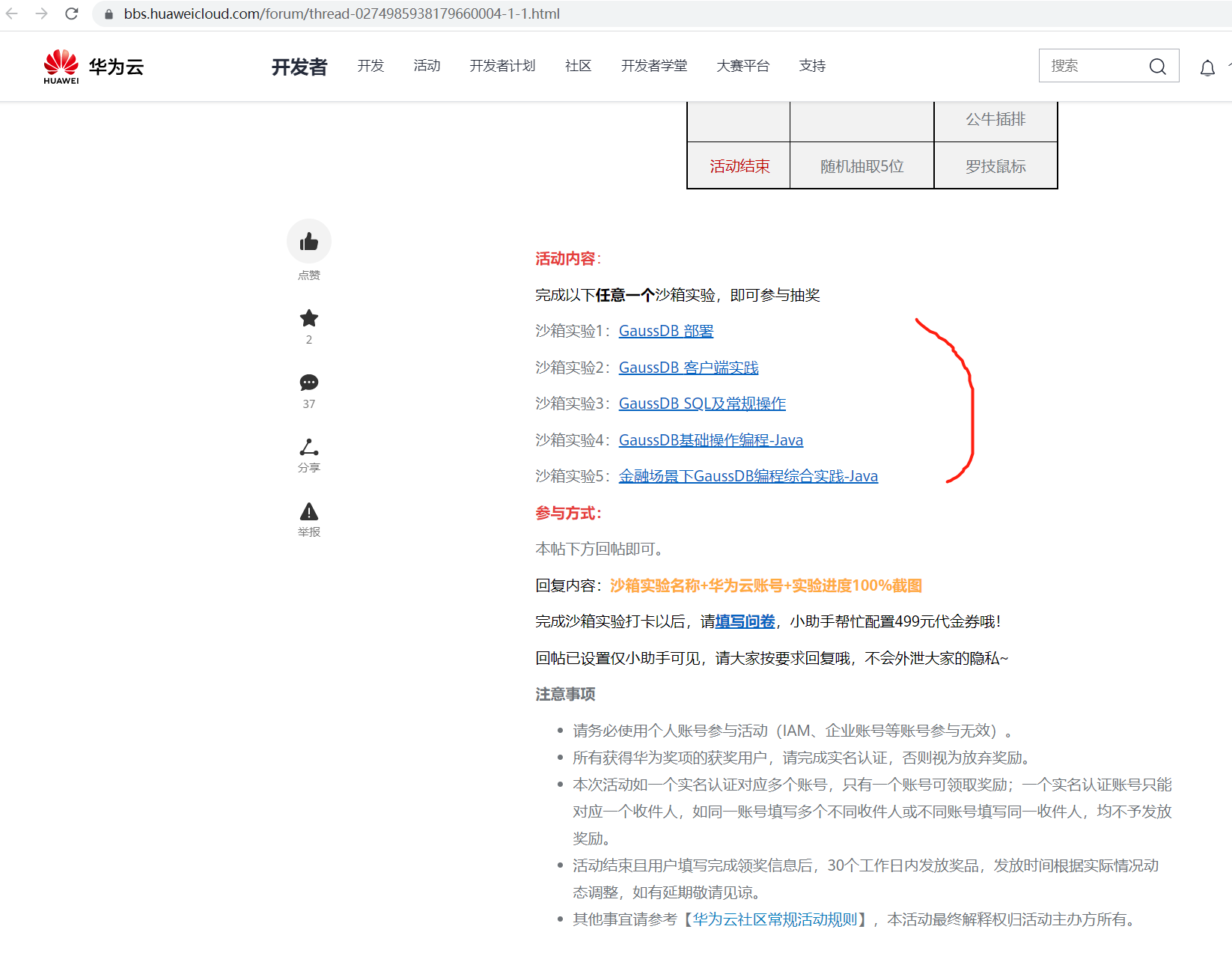The width and height of the screenshot is (1232, 965).
Task: Open the GaussDB SQL及常规操作 link
Action: point(702,404)
